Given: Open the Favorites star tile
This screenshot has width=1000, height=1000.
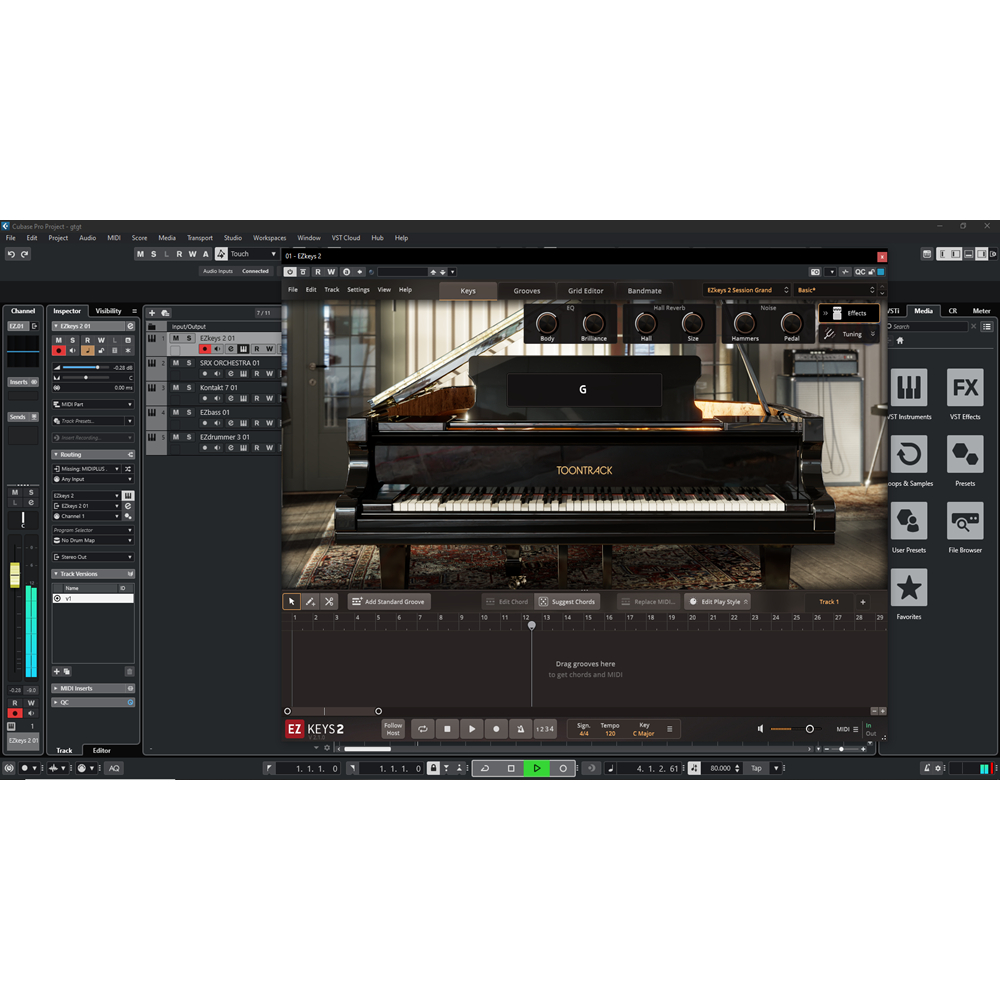Looking at the screenshot, I should click(909, 587).
